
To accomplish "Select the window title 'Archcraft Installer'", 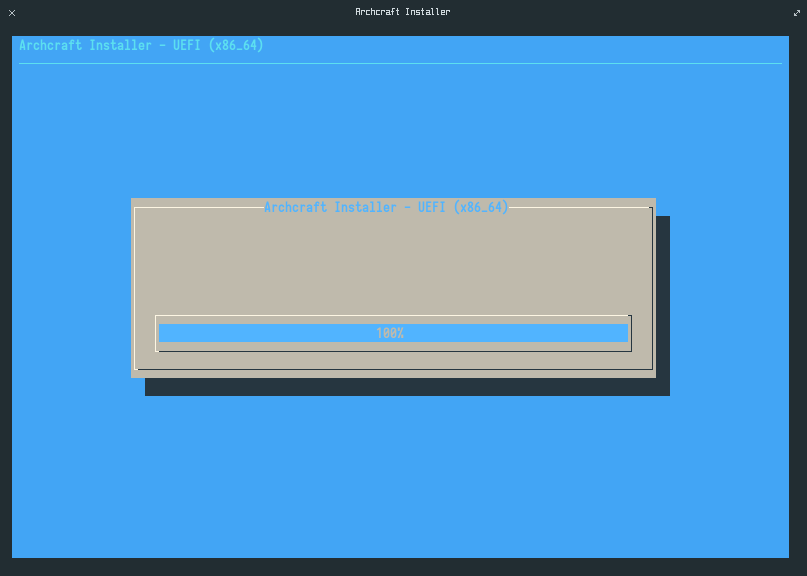I will [x=402, y=12].
